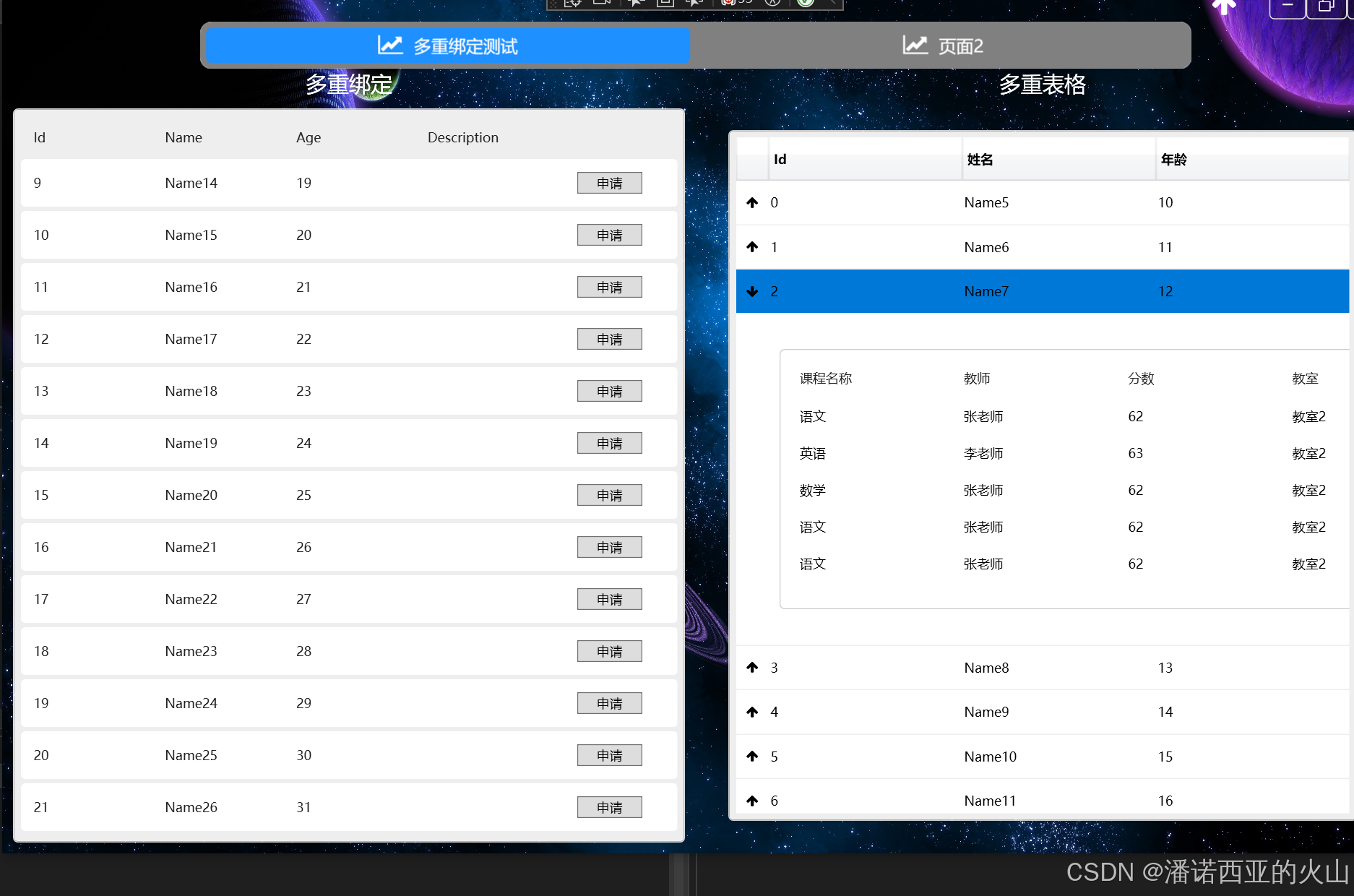Viewport: 1354px width, 896px height.
Task: Click the 课程名称 sub-table header
Action: click(826, 379)
